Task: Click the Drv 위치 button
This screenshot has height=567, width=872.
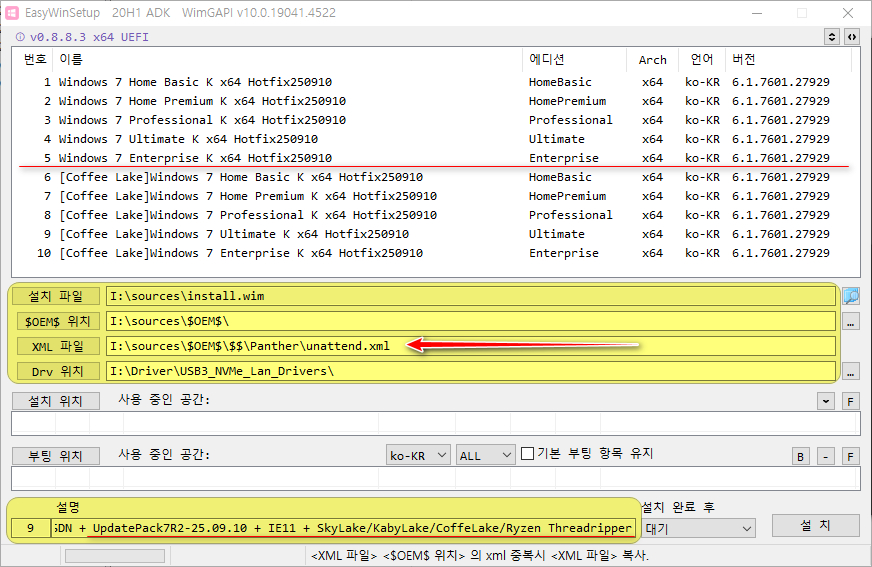Action: coord(58,371)
